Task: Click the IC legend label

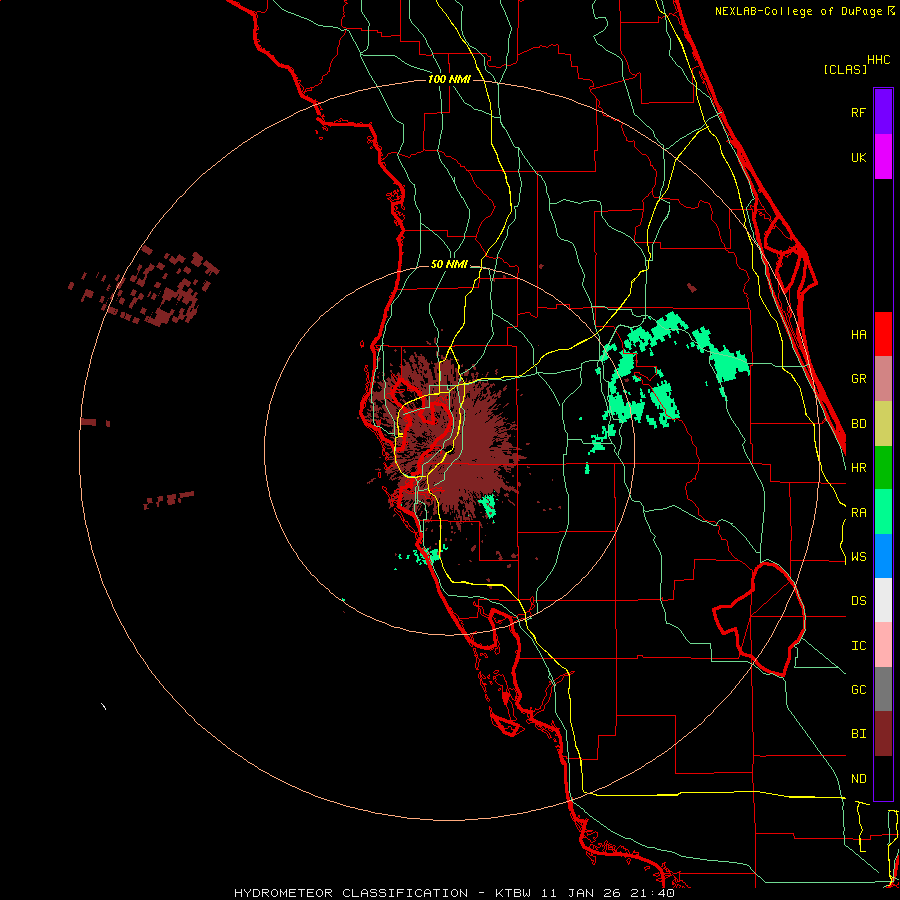Action: pyautogui.click(x=858, y=646)
